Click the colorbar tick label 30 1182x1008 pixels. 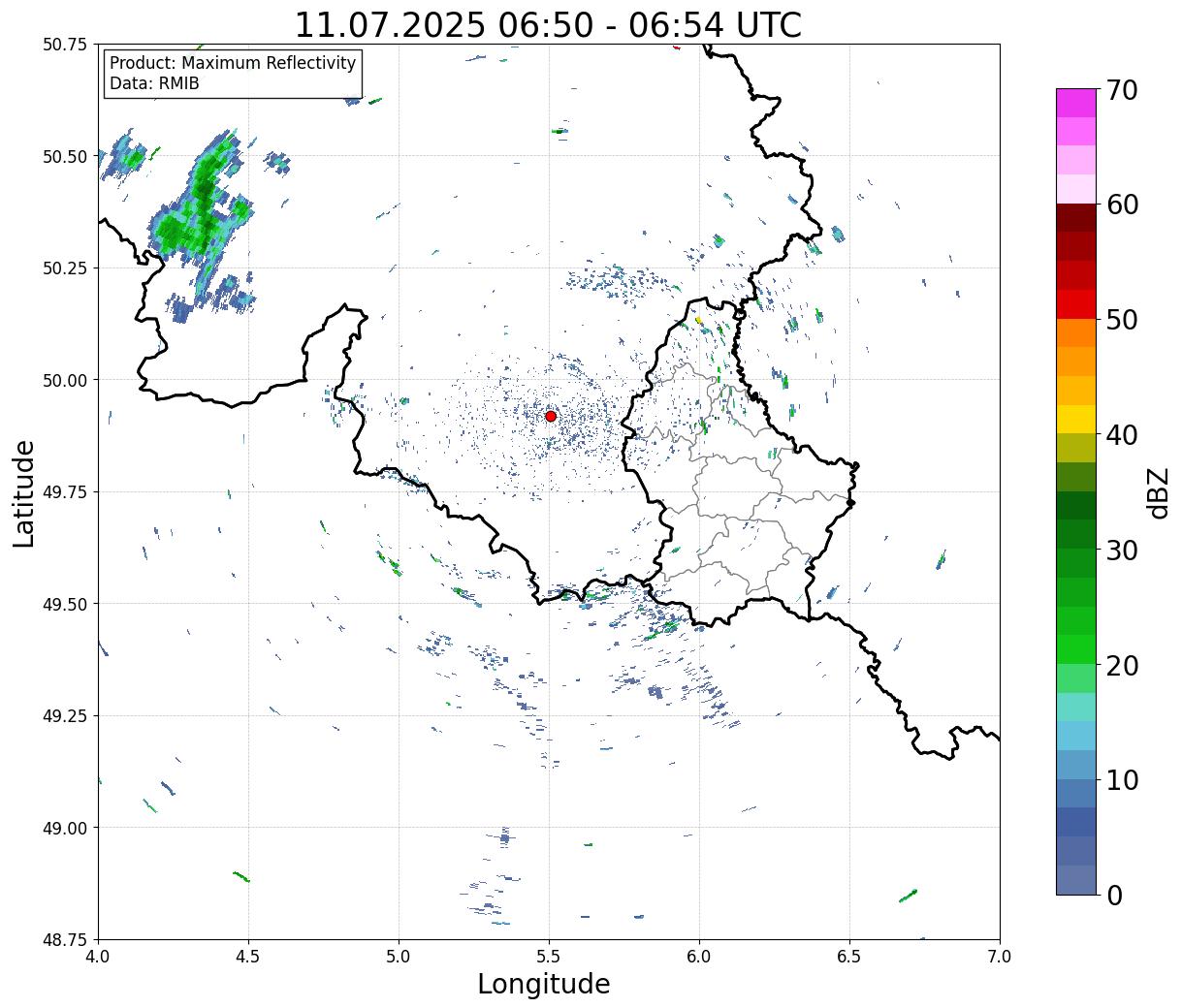1121,550
